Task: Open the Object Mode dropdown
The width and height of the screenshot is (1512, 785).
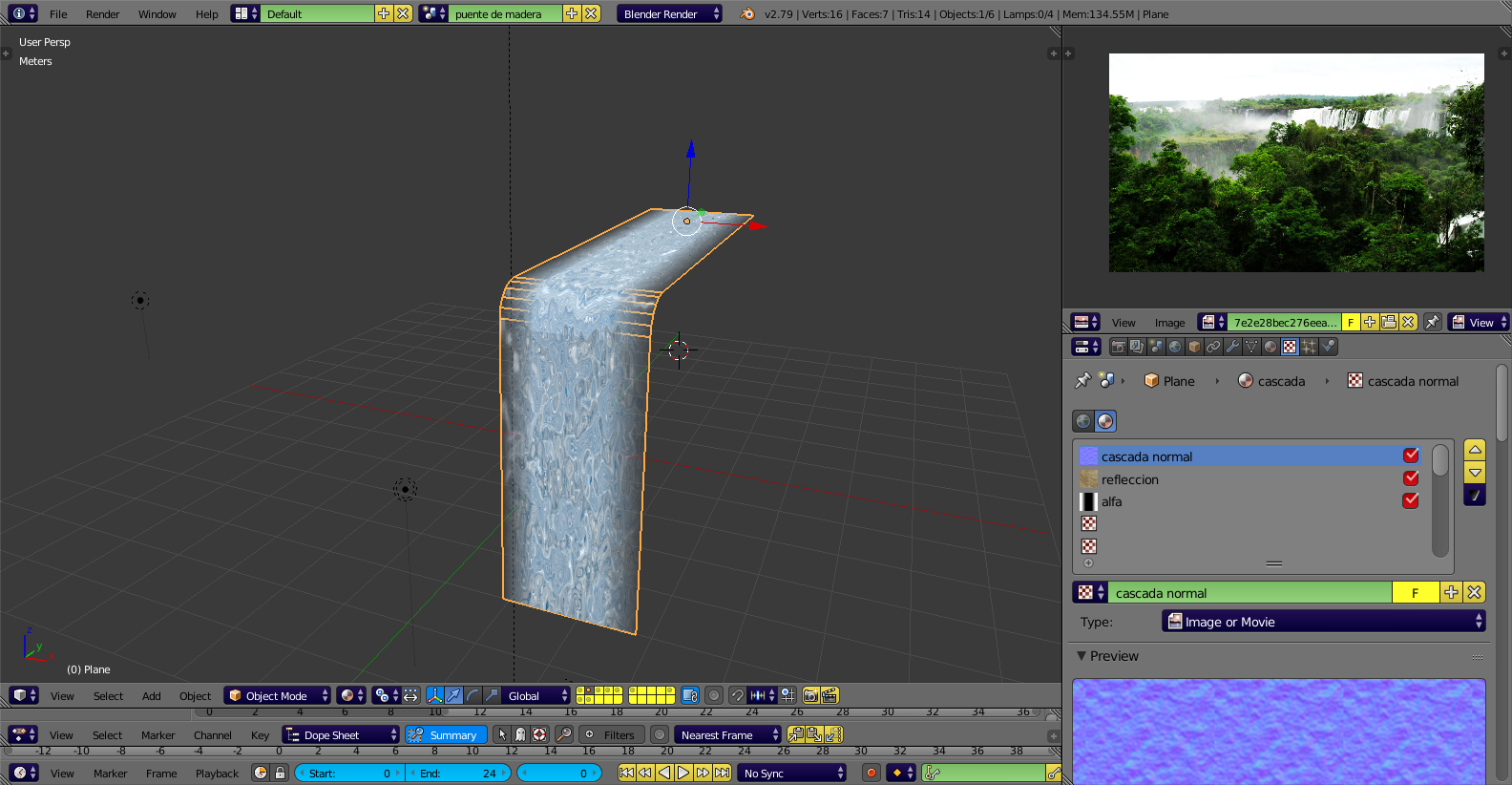Action: coord(278,695)
